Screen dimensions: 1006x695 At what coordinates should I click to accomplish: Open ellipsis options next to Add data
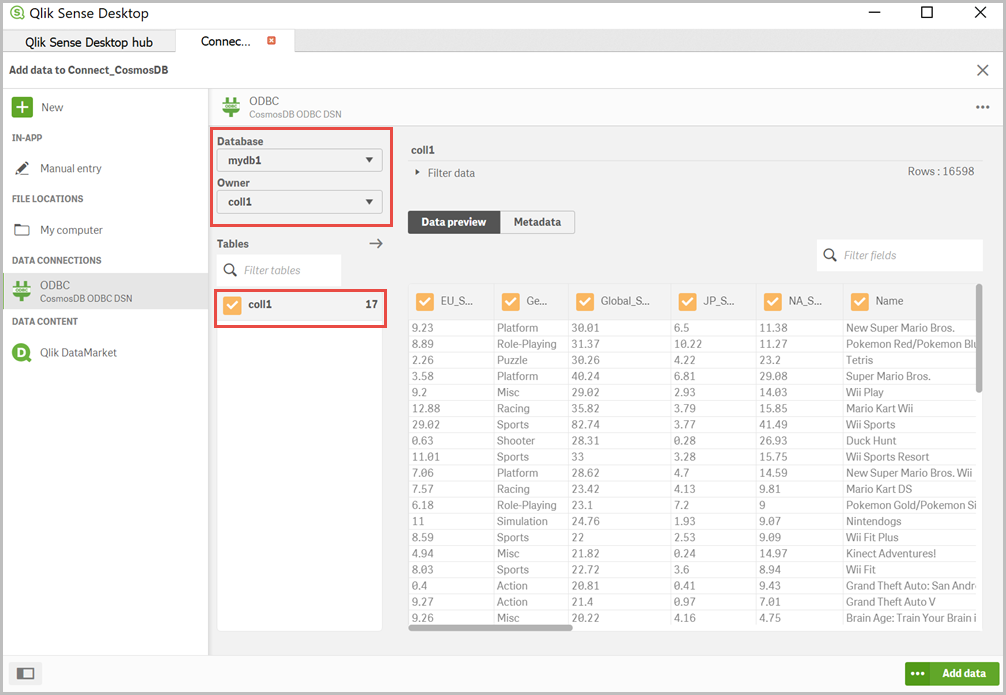(x=917, y=673)
